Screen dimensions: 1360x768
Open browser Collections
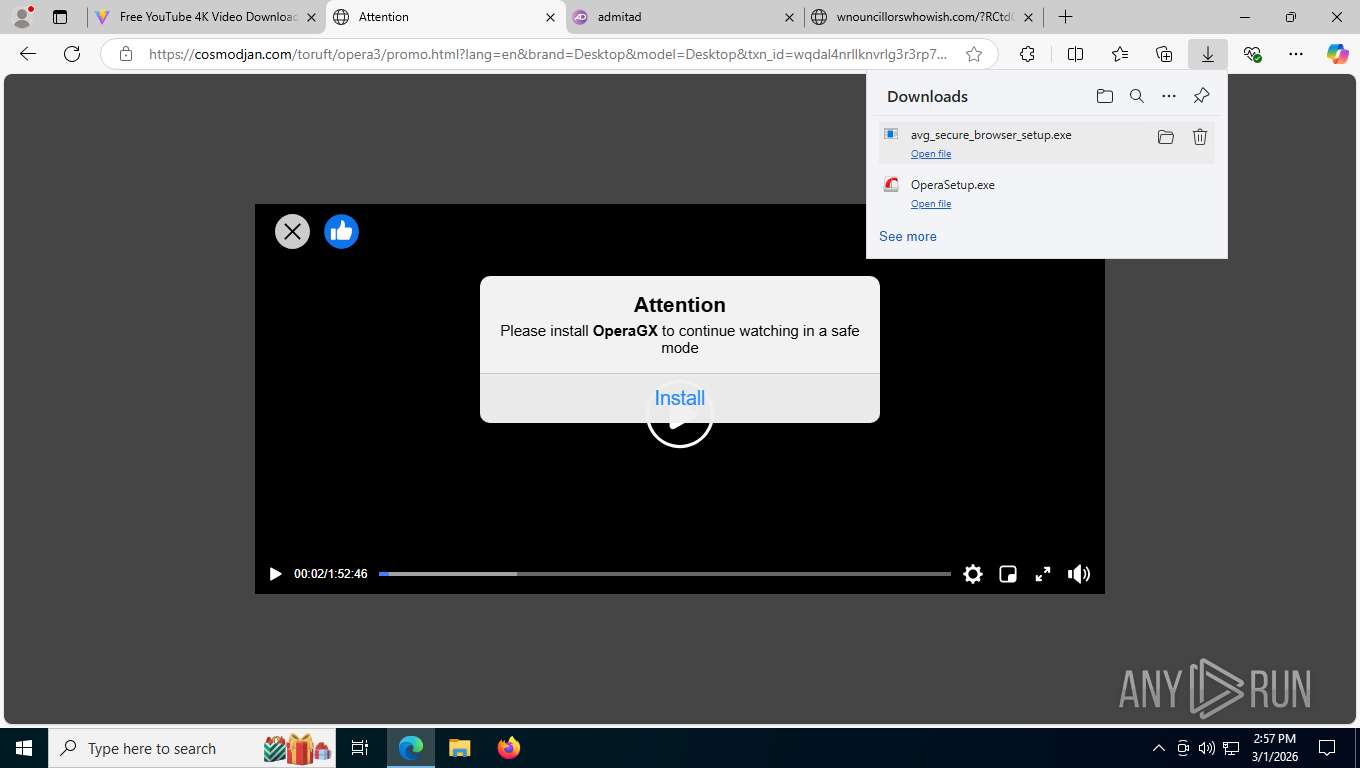click(1164, 54)
